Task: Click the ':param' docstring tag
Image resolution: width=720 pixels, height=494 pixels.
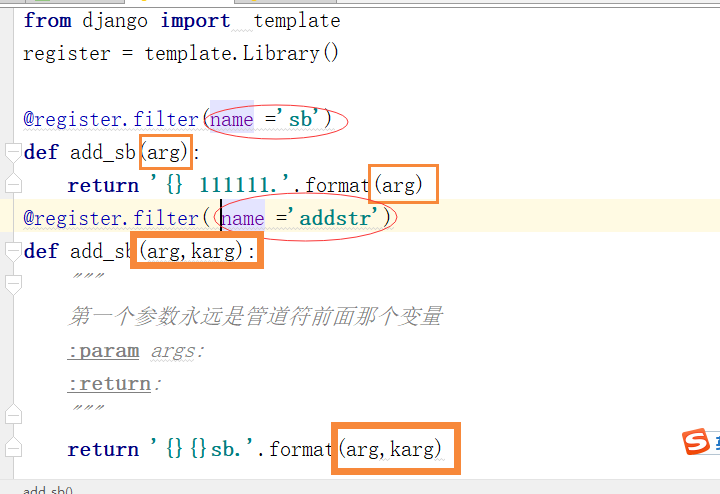Action: point(103,351)
